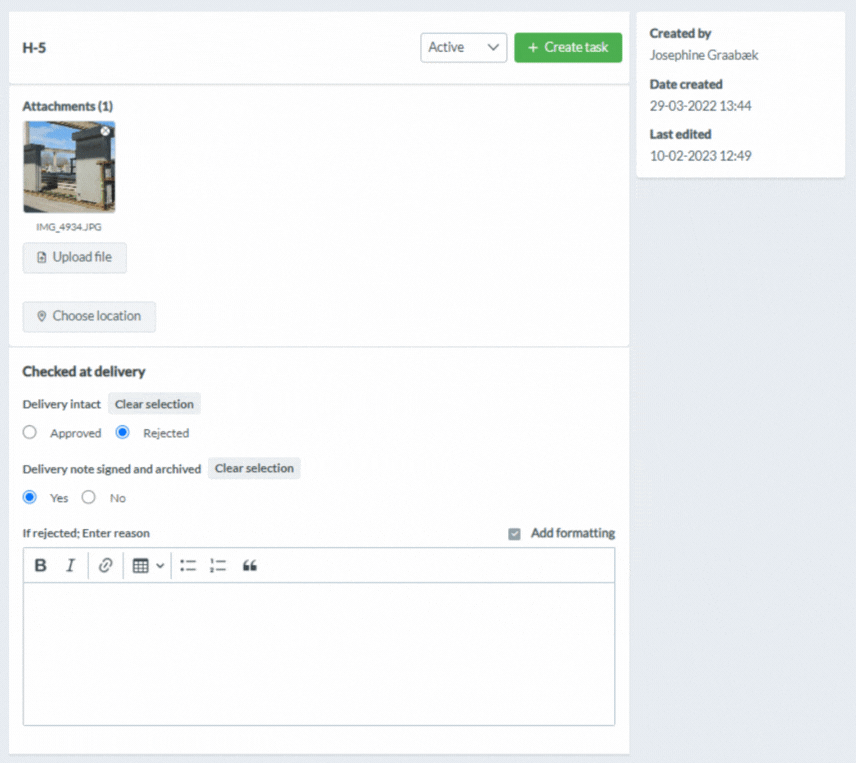Open the Active status dropdown
Screen dimensions: 856x763
coord(463,47)
